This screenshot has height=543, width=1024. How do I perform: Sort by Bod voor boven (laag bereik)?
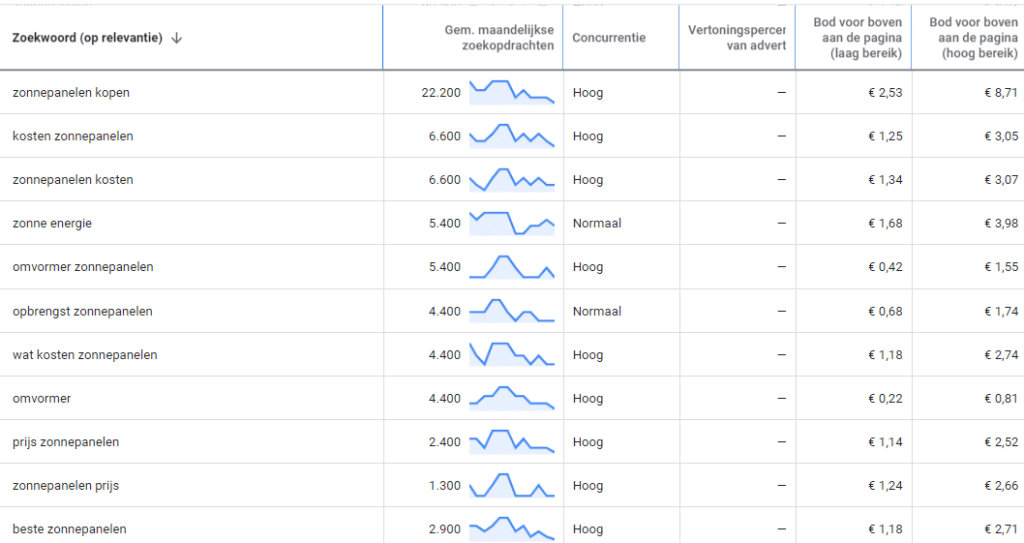tap(857, 38)
